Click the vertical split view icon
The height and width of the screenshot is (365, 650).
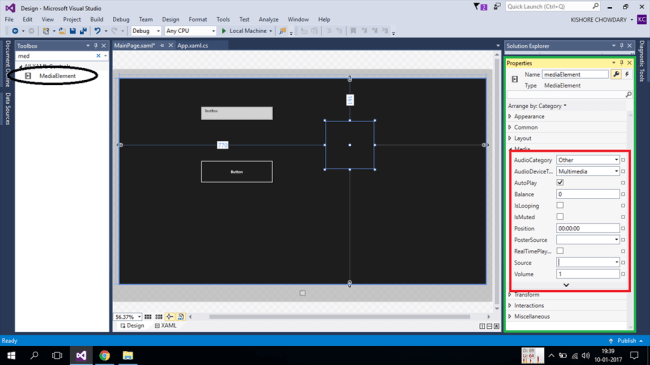pos(482,326)
